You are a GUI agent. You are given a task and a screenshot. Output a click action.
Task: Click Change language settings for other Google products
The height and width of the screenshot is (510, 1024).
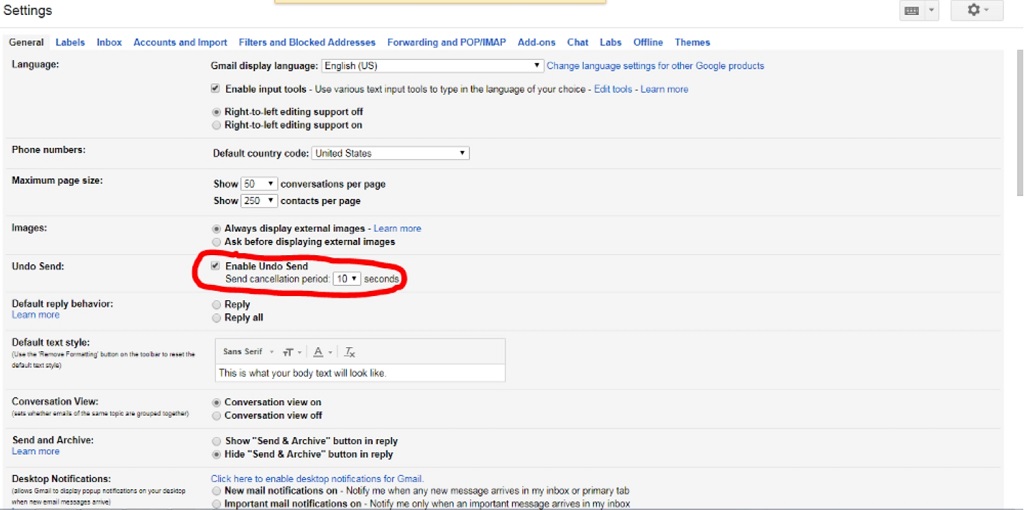655,66
